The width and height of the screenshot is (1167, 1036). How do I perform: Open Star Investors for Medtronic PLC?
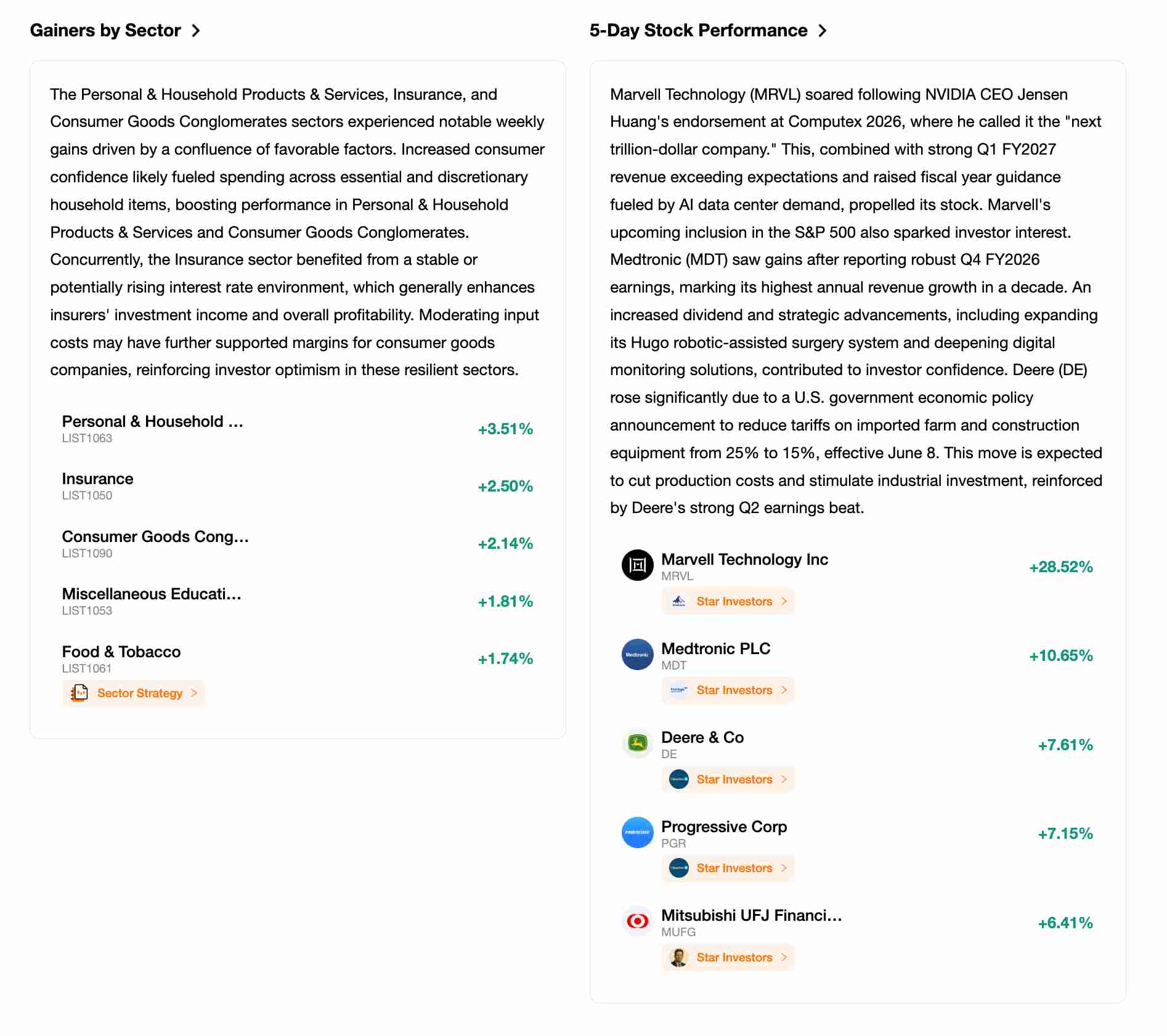pos(728,690)
